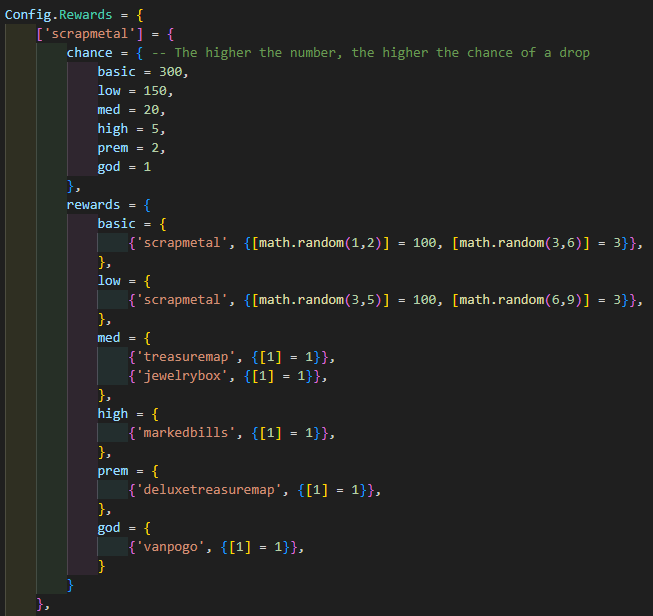Click the value 150 for low chance

coord(156,91)
